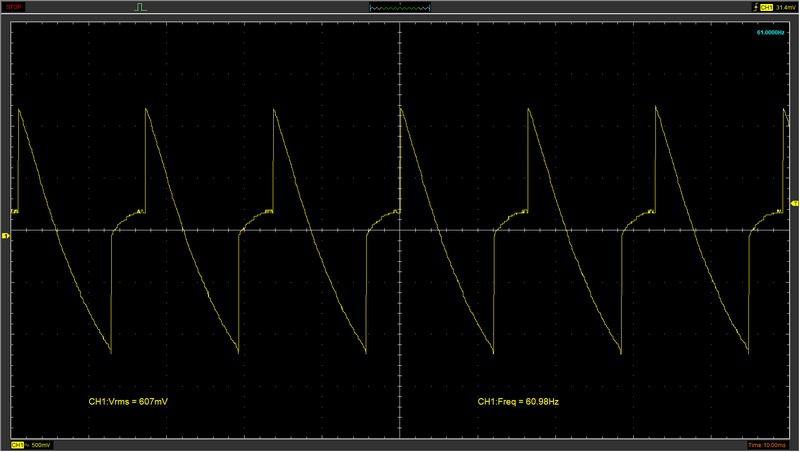The height and width of the screenshot is (452, 800).
Task: Click the 500mV vertical scale value
Action: pyautogui.click(x=41, y=445)
